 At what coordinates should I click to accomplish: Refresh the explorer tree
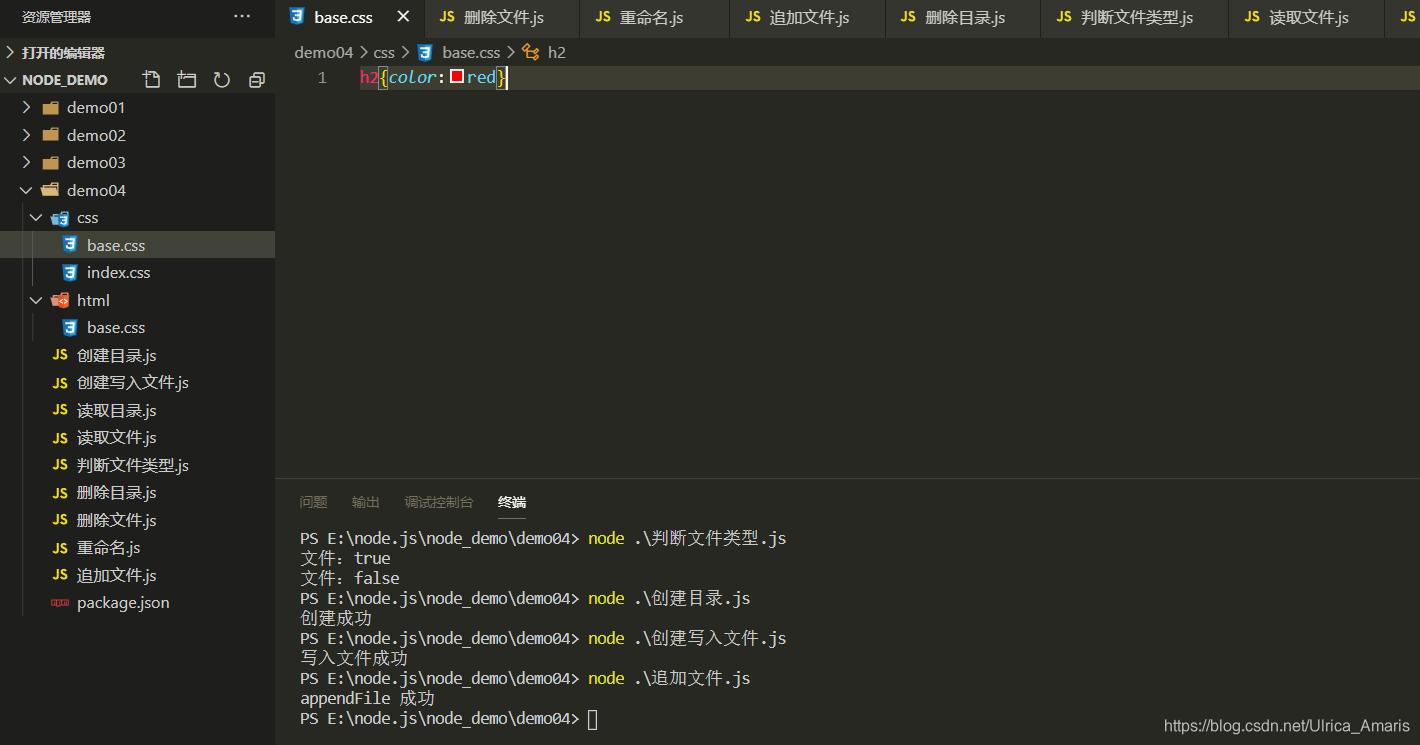click(222, 80)
